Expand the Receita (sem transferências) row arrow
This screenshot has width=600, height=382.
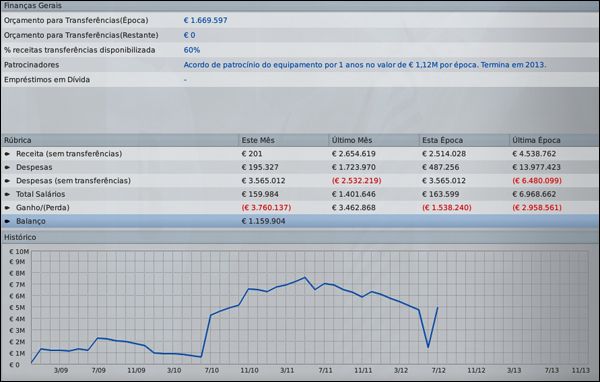click(7, 154)
